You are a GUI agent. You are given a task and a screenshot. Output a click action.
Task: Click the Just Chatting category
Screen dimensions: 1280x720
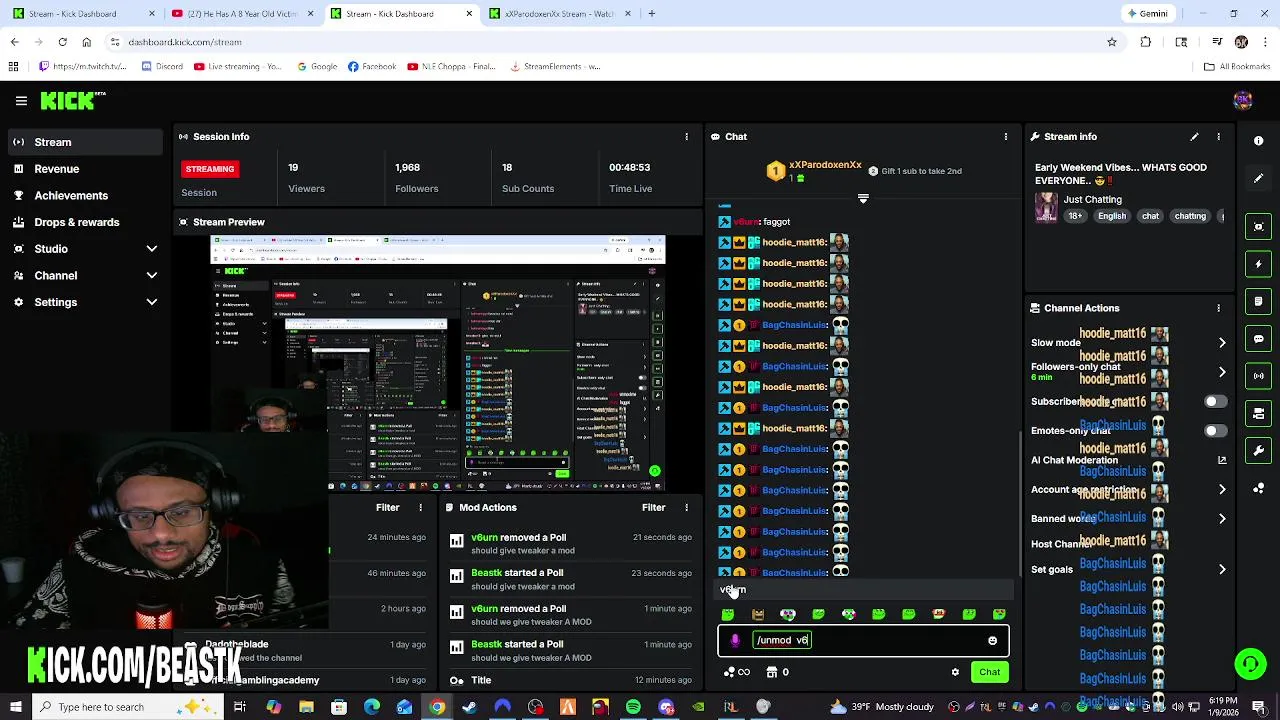click(x=1093, y=200)
